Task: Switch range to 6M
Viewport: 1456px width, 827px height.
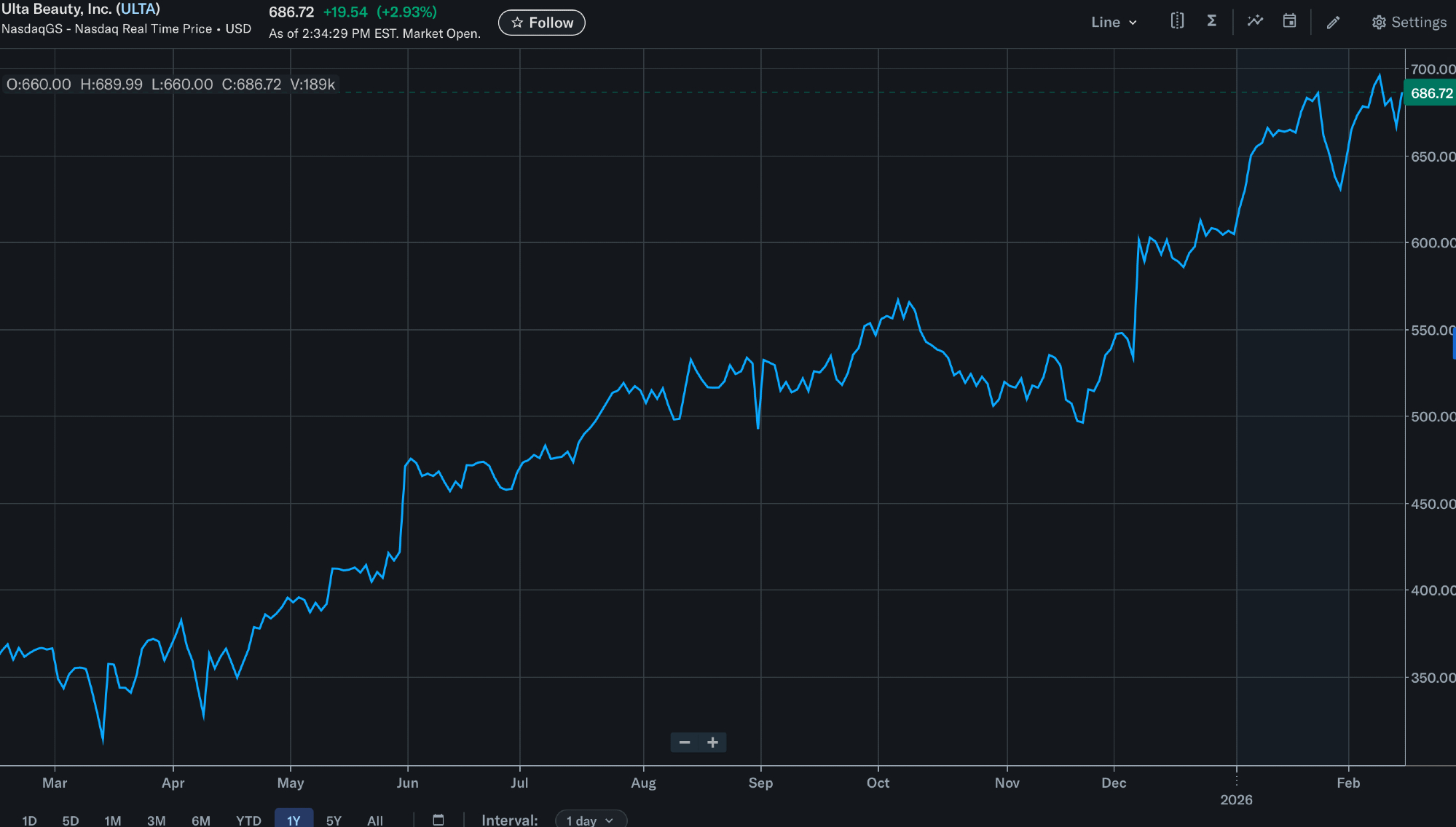Action: [201, 820]
